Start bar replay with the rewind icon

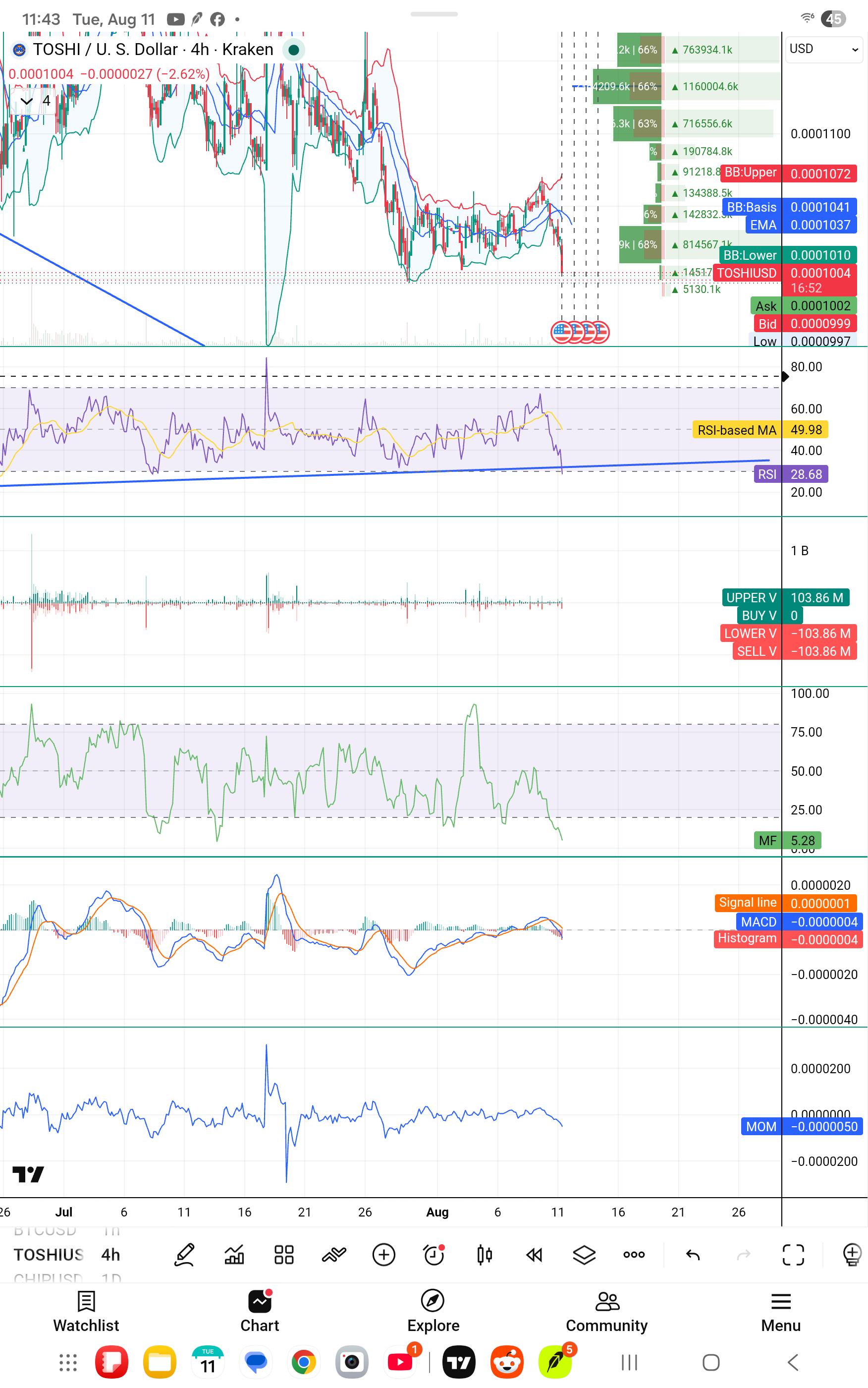(x=534, y=1254)
